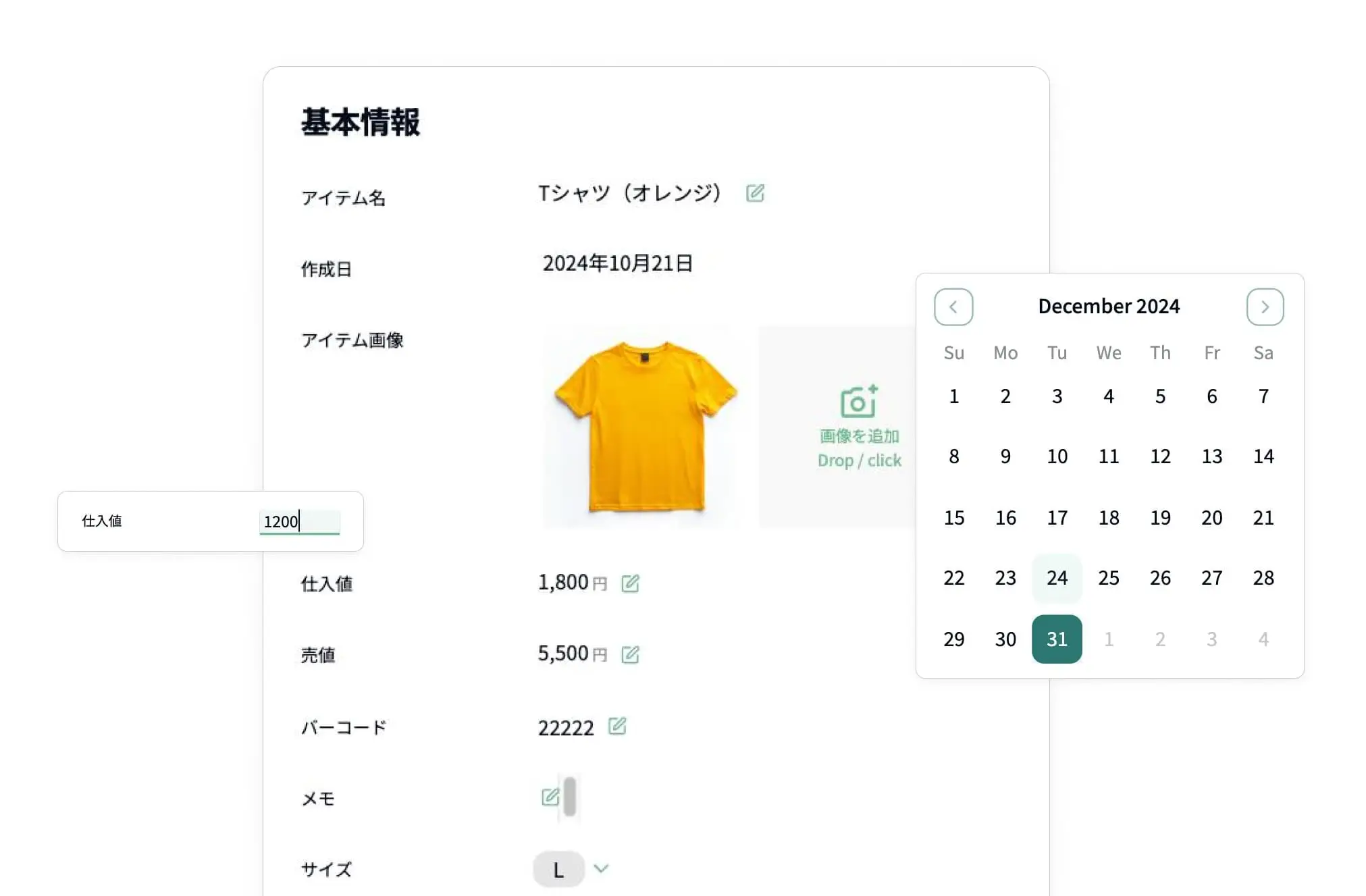
Task: Add image via the camera icon
Action: coord(859,402)
